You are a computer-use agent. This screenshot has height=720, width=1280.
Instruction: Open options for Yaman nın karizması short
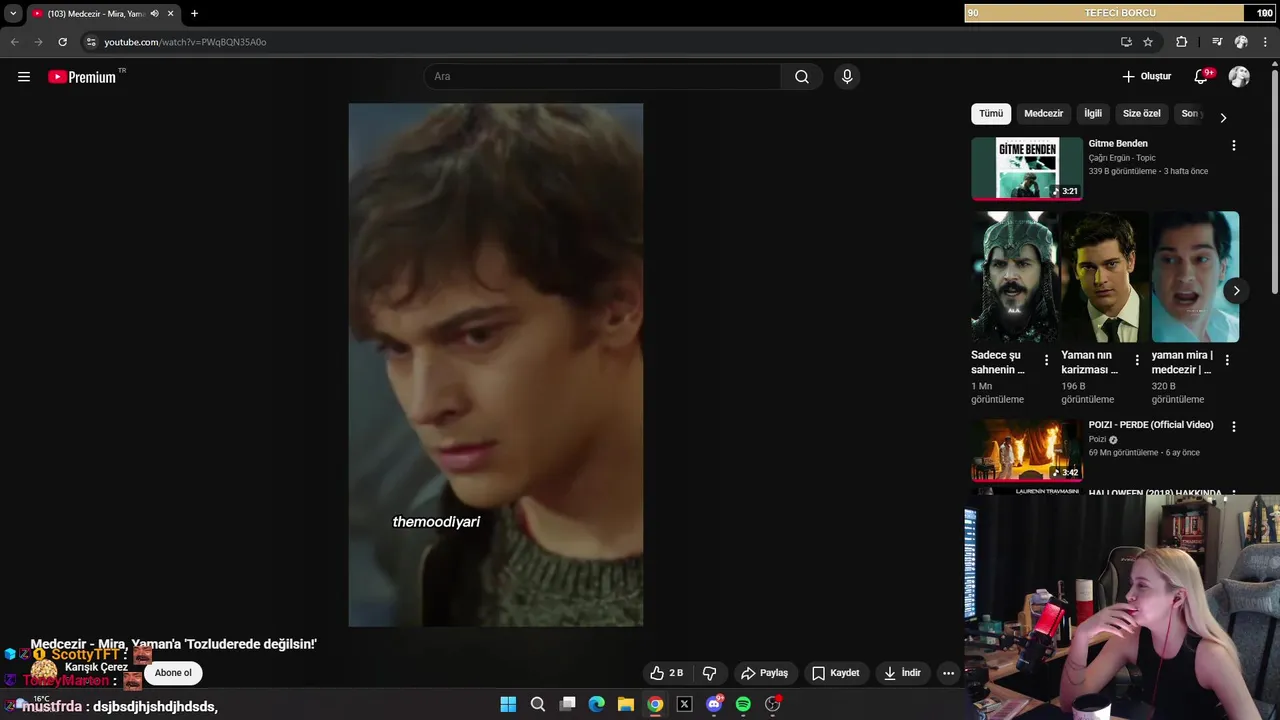point(1137,360)
